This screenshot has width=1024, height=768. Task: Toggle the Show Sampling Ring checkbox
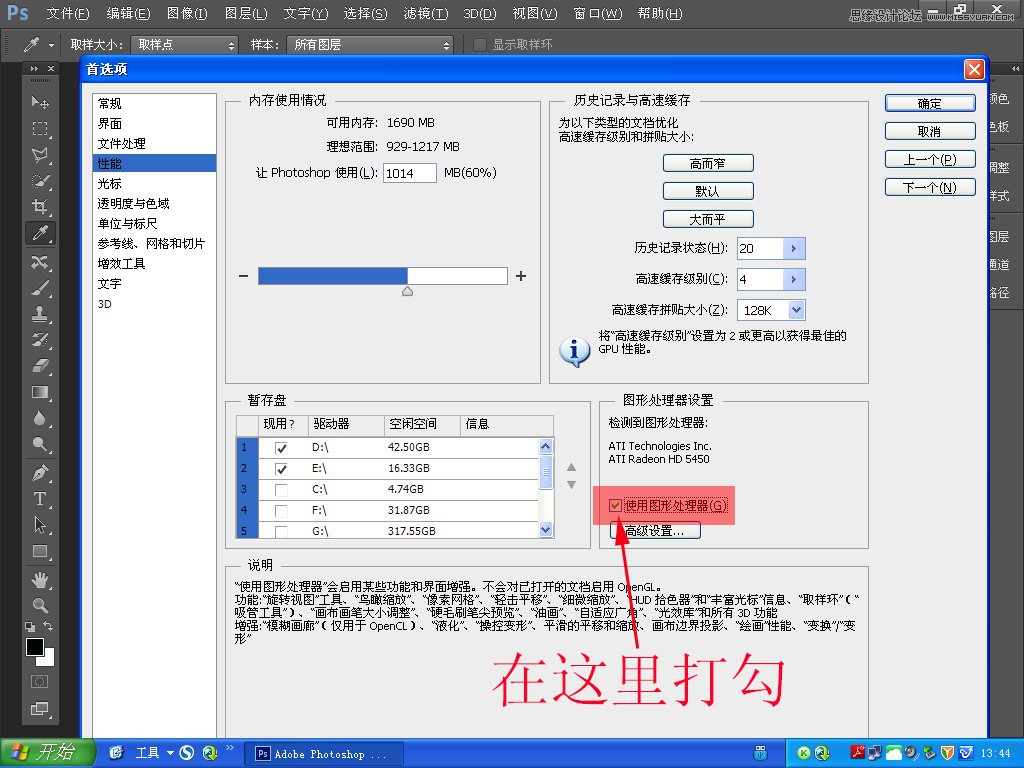(x=479, y=44)
